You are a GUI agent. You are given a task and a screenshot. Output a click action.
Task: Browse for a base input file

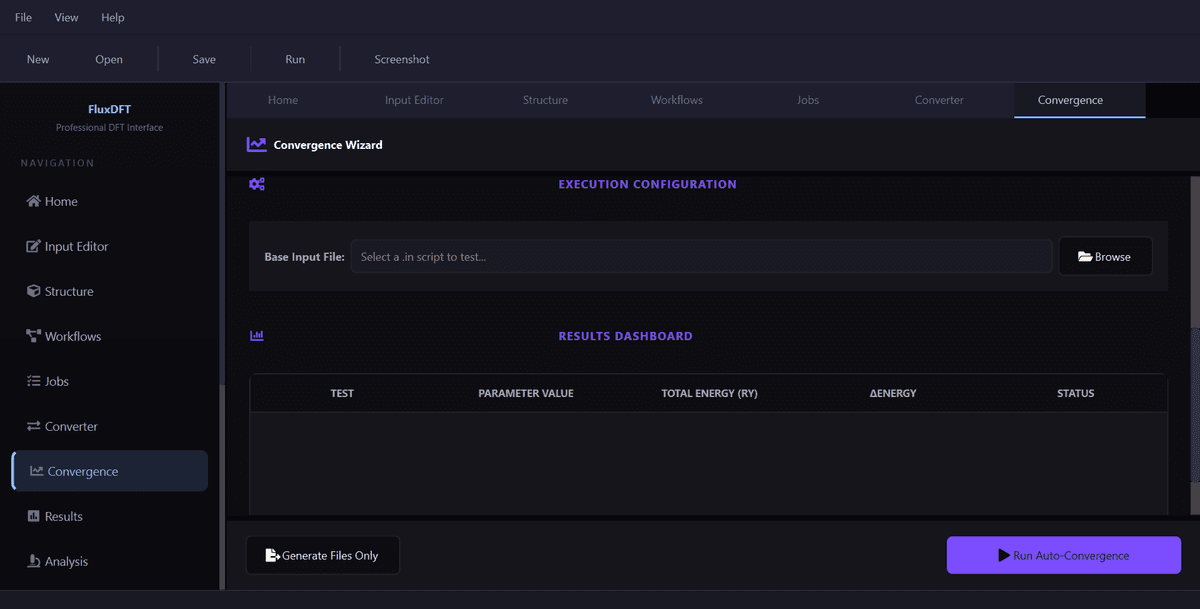1105,256
